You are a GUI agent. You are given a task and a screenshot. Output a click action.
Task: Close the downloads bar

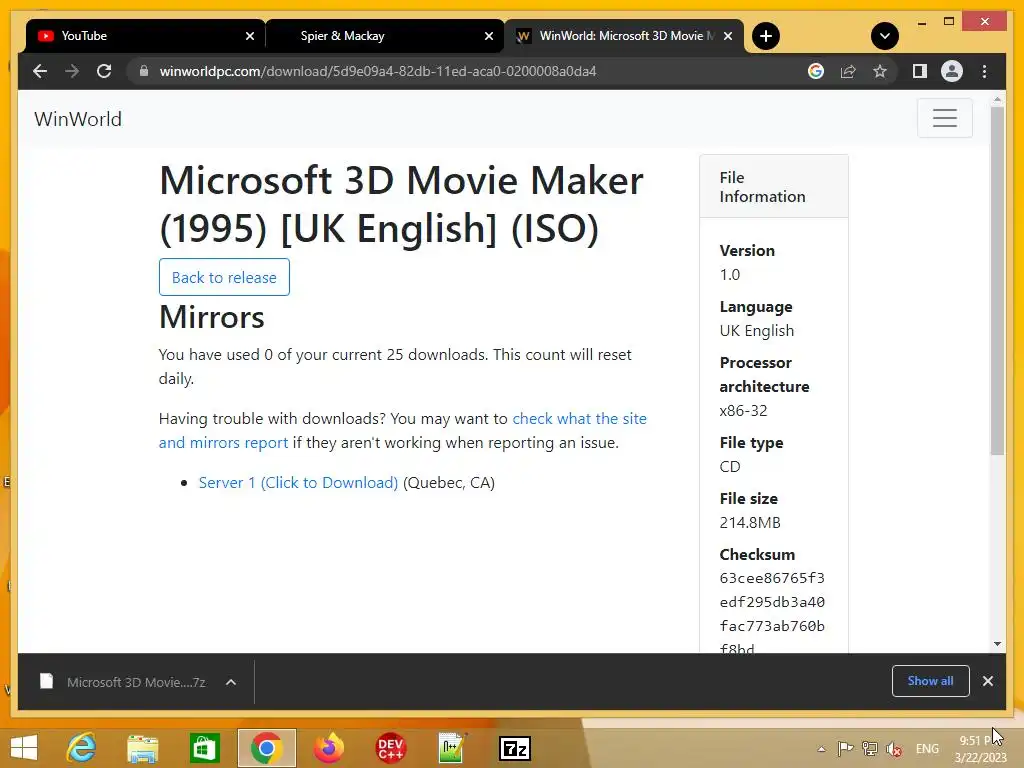click(x=988, y=681)
